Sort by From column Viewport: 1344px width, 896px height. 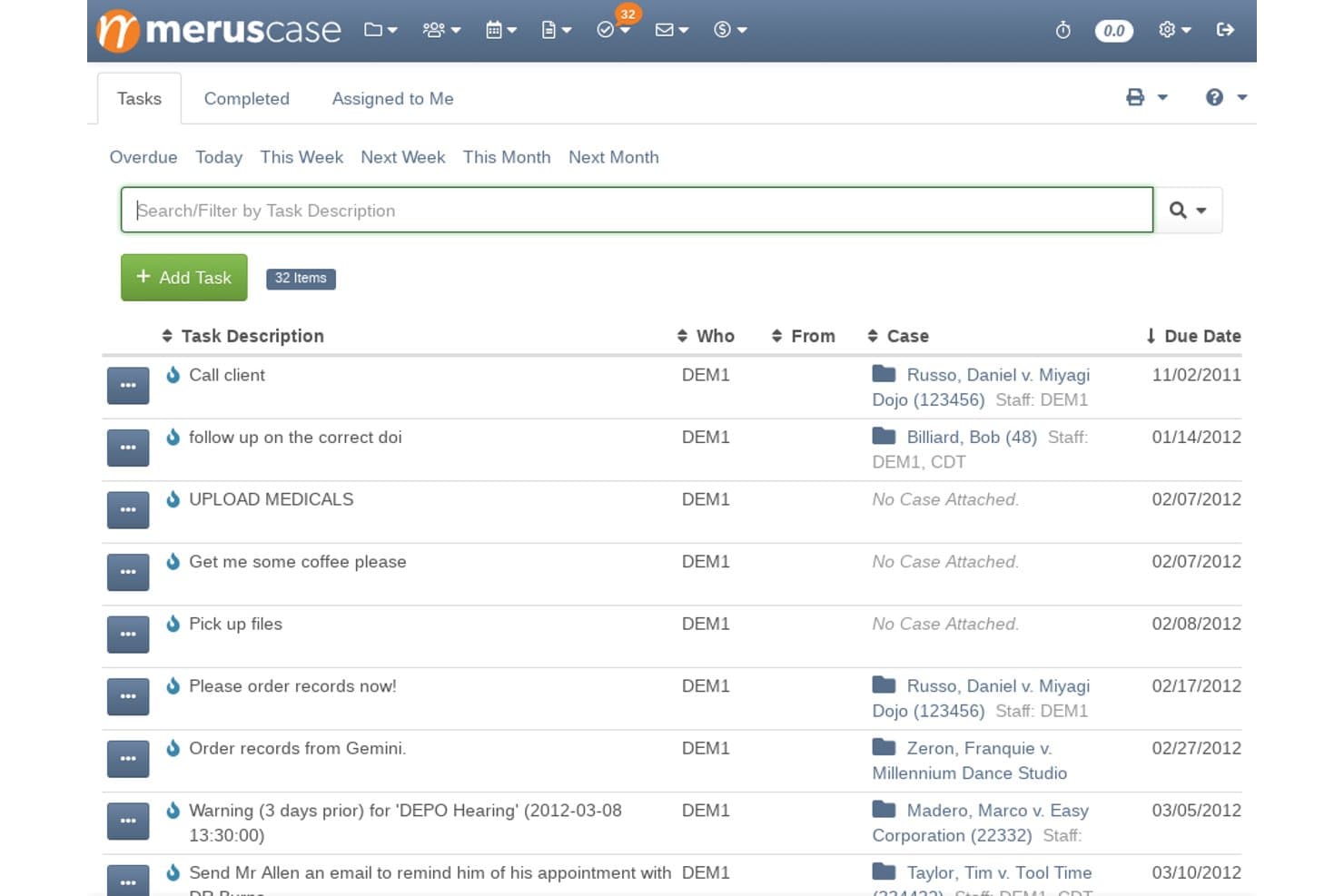pyautogui.click(x=803, y=336)
